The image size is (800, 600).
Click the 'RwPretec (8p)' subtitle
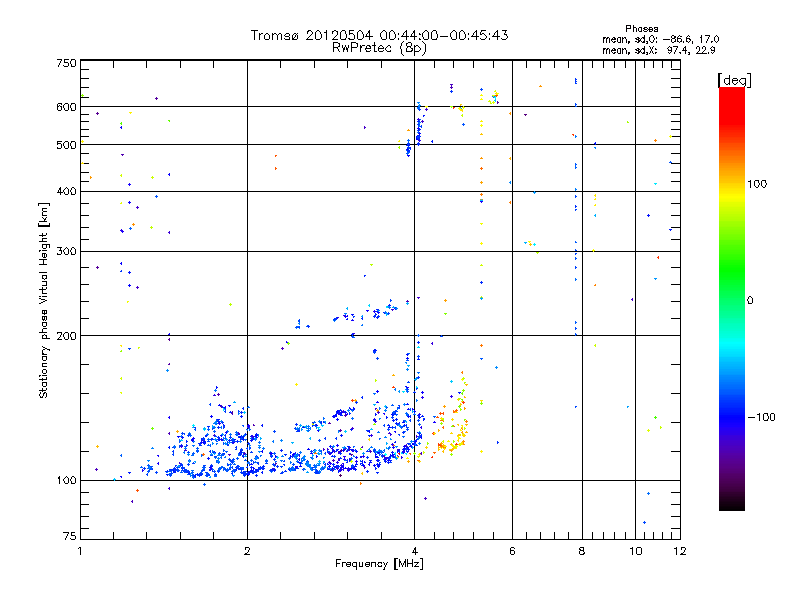(379, 48)
